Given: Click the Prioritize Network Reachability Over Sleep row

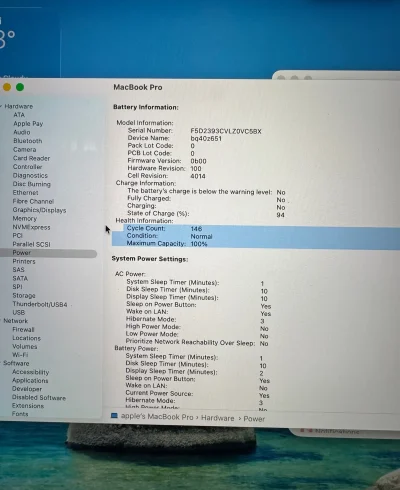Looking at the screenshot, I should [x=197, y=342].
